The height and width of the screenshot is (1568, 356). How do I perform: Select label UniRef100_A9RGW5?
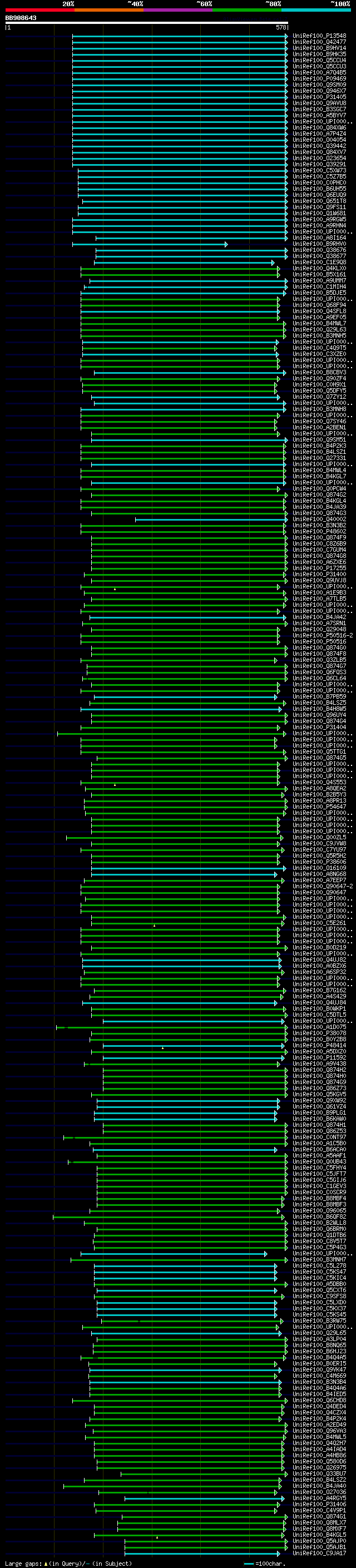319,220
